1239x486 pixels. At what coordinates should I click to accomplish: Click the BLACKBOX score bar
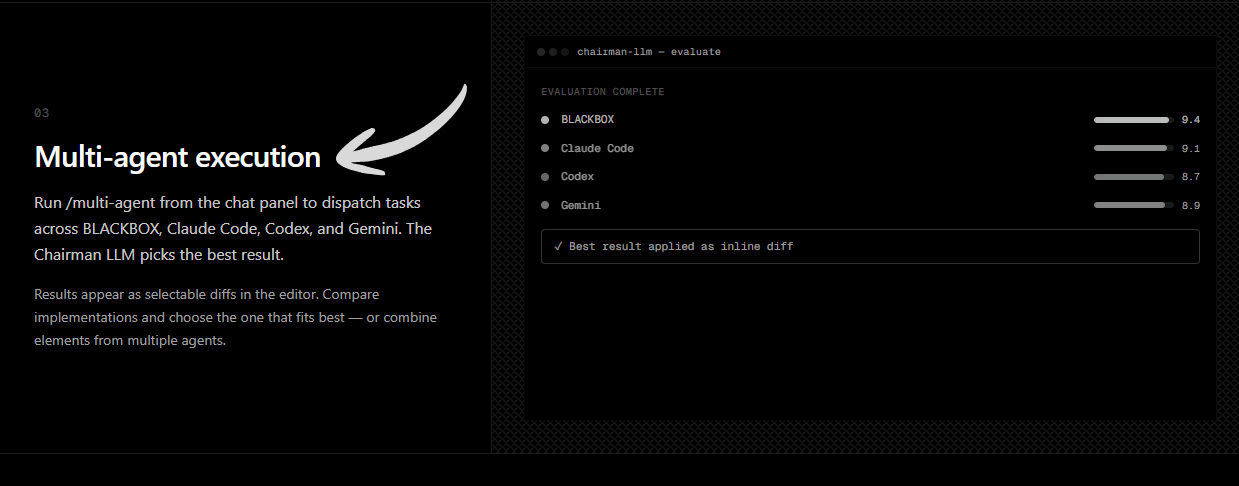pyautogui.click(x=1134, y=120)
